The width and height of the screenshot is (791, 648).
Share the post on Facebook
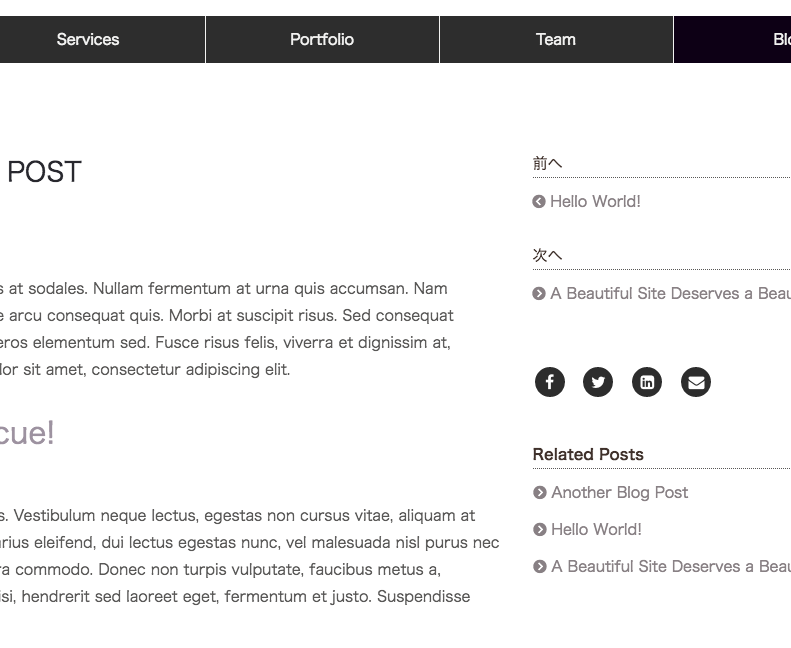[550, 382]
